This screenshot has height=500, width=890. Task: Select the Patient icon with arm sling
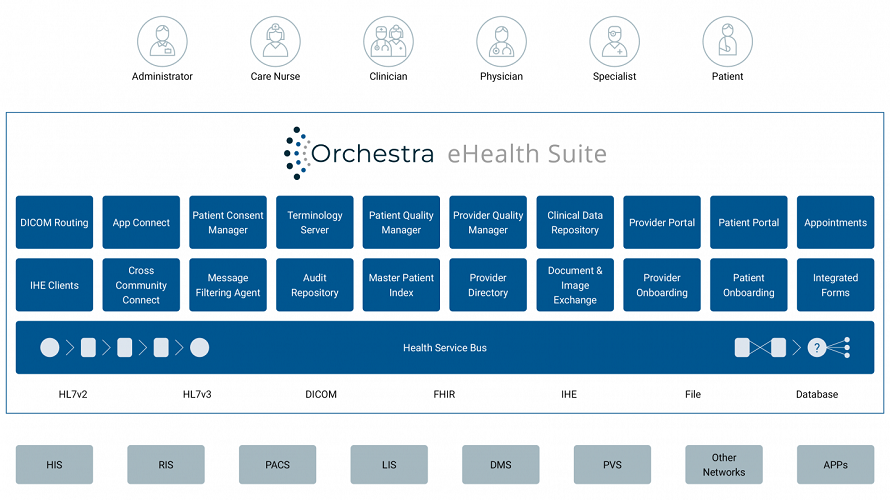pos(728,41)
